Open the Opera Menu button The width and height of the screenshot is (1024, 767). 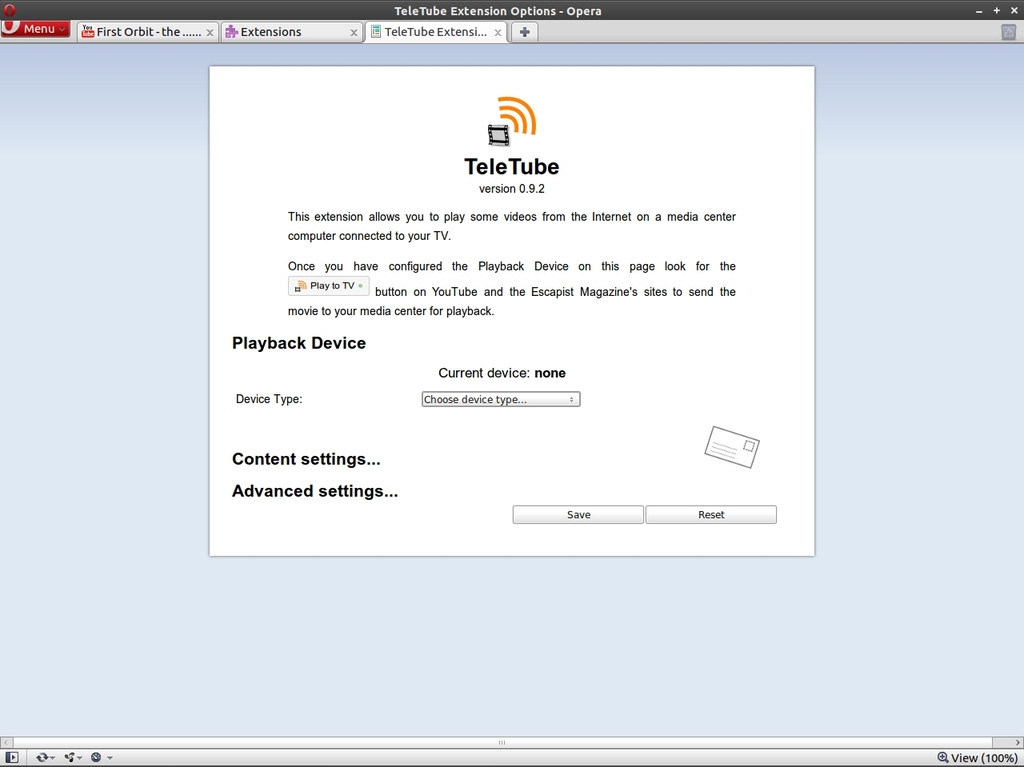[36, 29]
